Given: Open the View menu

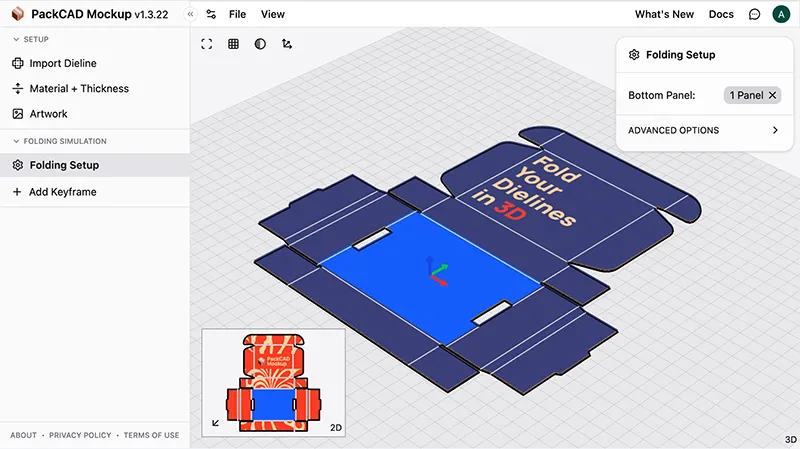Looking at the screenshot, I should [273, 14].
